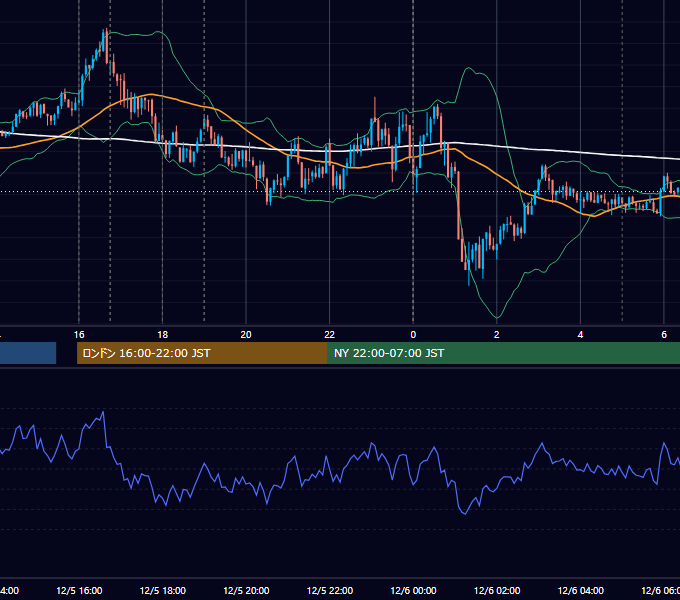Click the hour label 6 on upper axis
The width and height of the screenshot is (680, 600).
point(664,335)
